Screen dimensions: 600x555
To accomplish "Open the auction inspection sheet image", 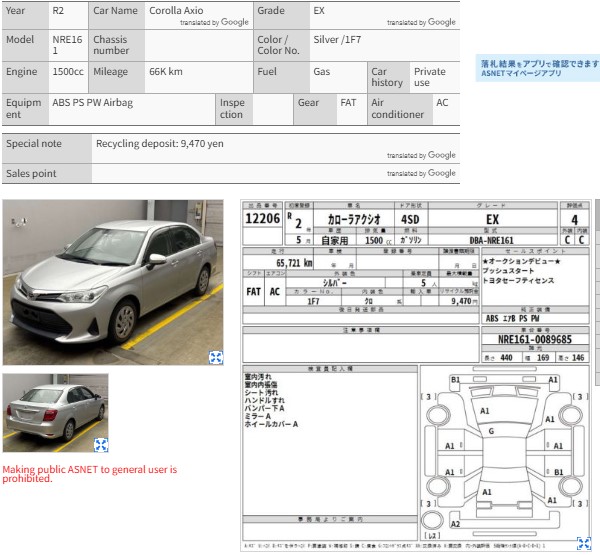I will coord(416,375).
